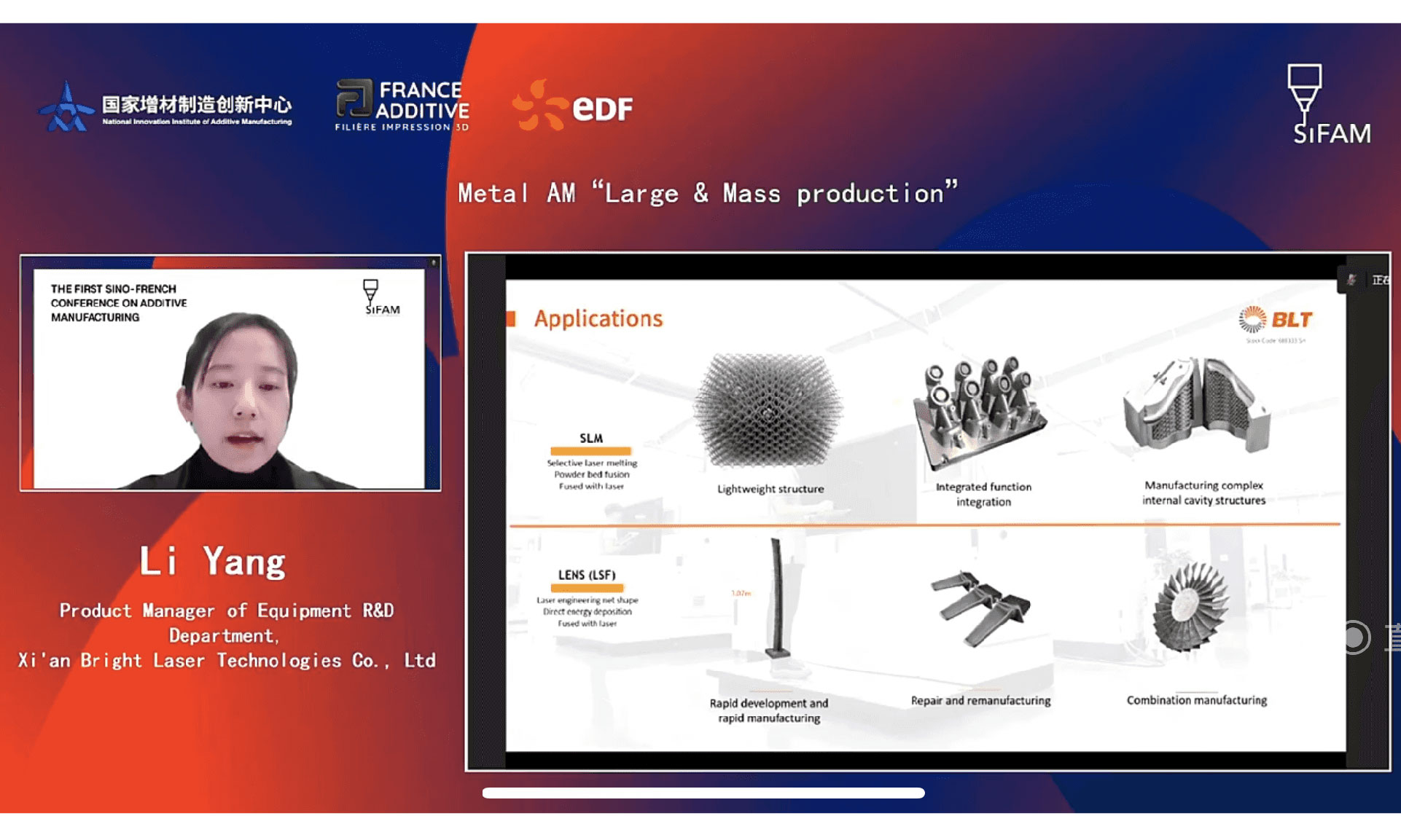
Task: Click the BLT logo on the slide
Action: pyautogui.click(x=1276, y=319)
